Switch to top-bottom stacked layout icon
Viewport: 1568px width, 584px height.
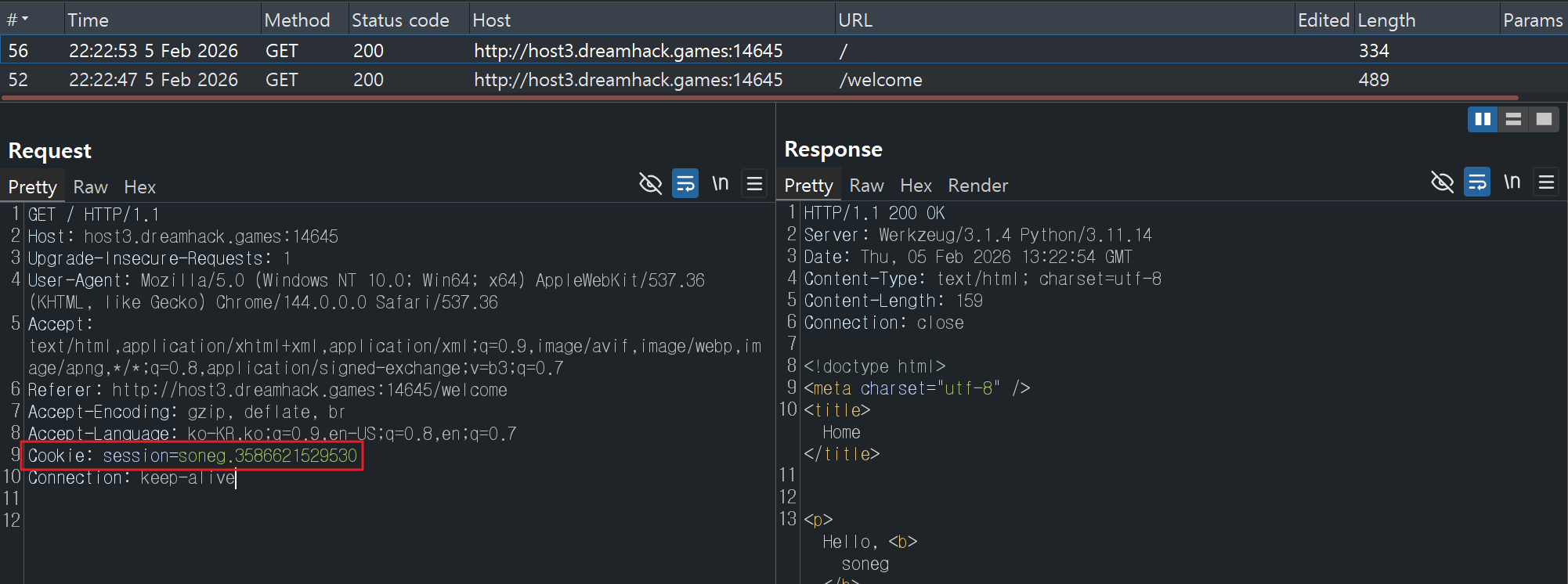click(x=1513, y=119)
